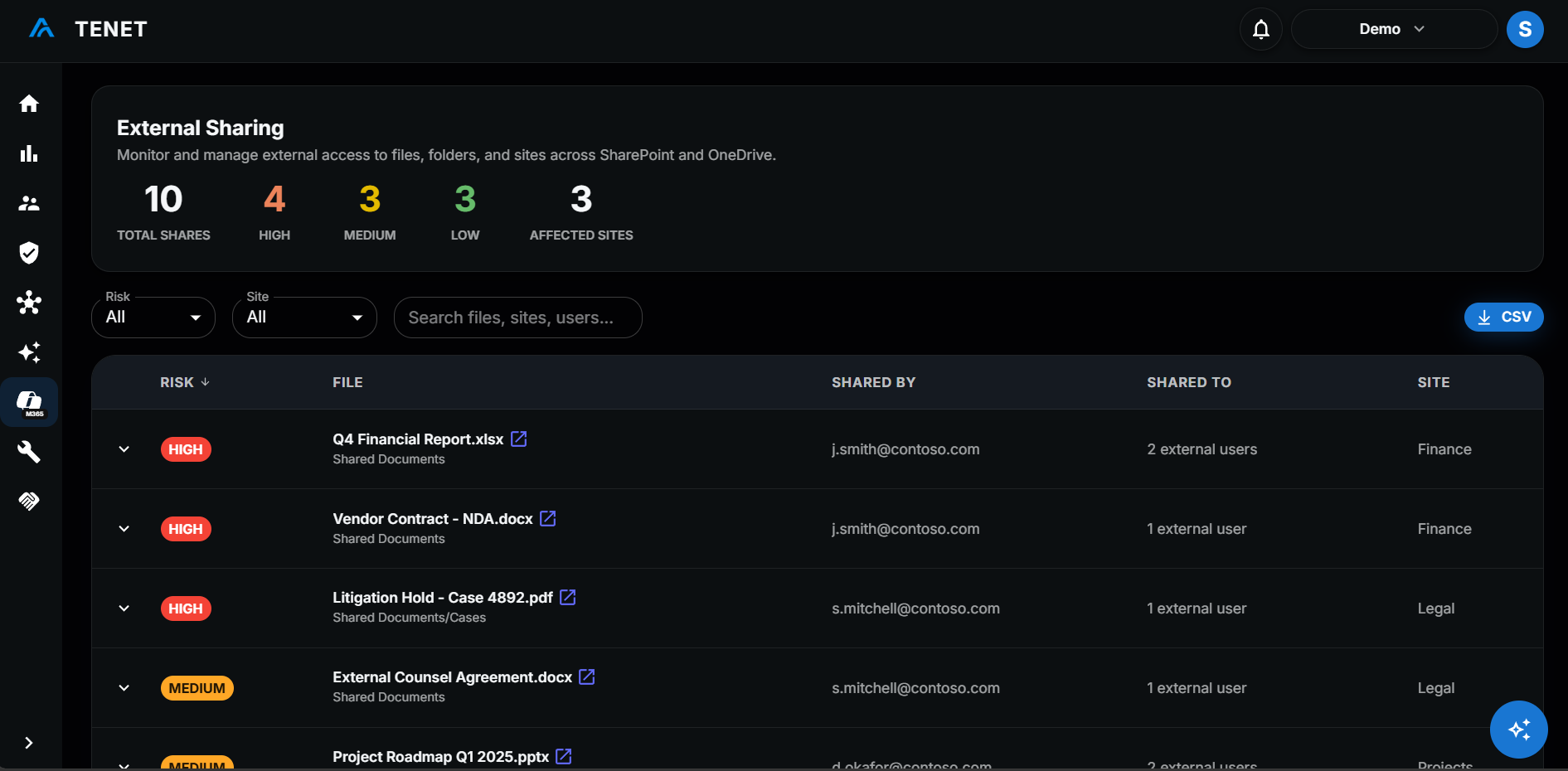
Task: Open the shield checkmark security icon
Action: point(29,253)
